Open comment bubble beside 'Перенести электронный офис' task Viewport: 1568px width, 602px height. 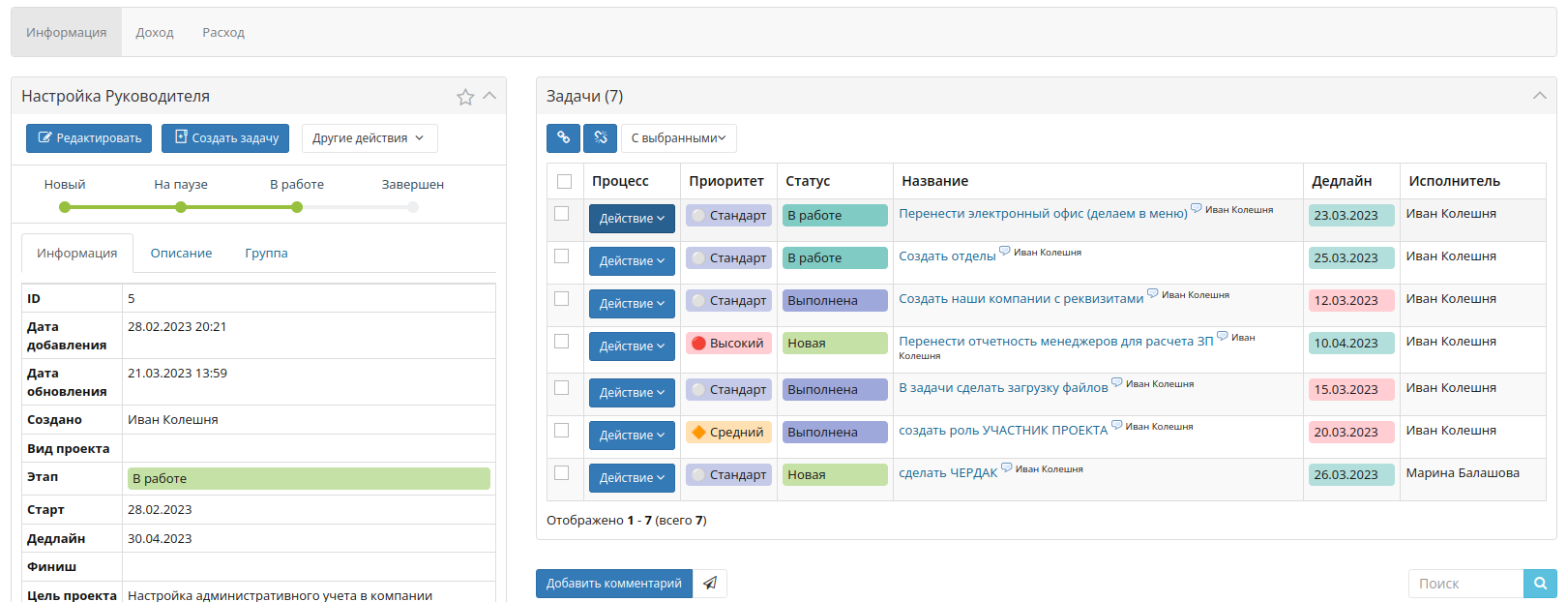[x=1196, y=208]
